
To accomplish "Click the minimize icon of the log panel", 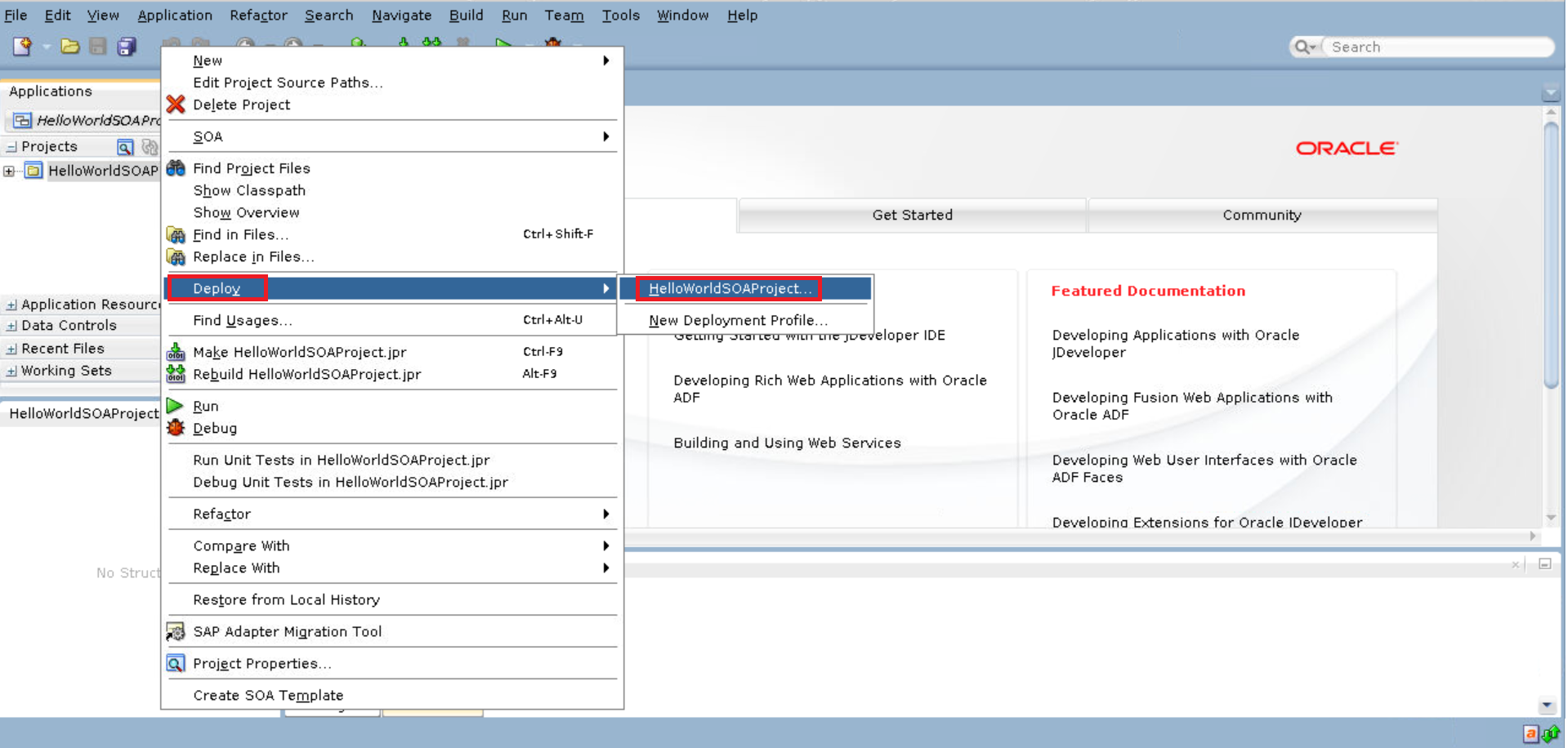I will click(1545, 563).
